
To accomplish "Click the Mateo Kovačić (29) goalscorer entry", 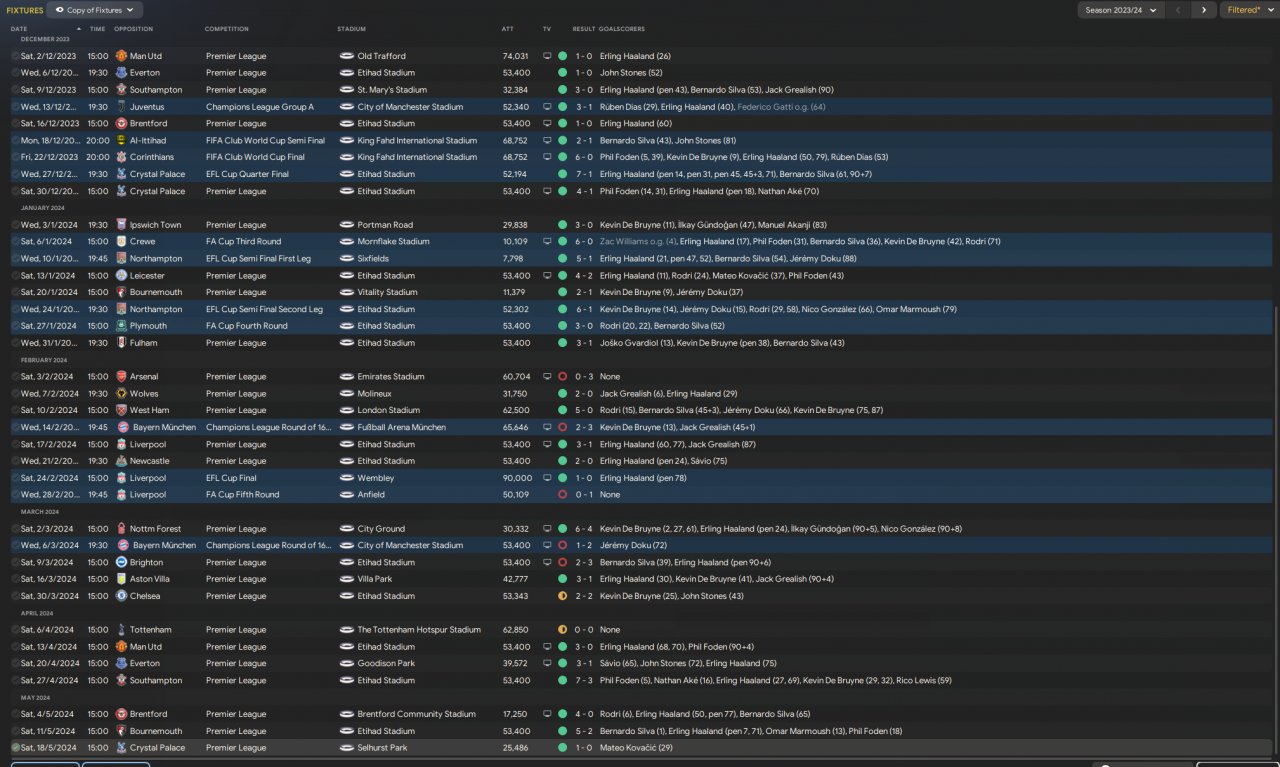I will [x=636, y=748].
